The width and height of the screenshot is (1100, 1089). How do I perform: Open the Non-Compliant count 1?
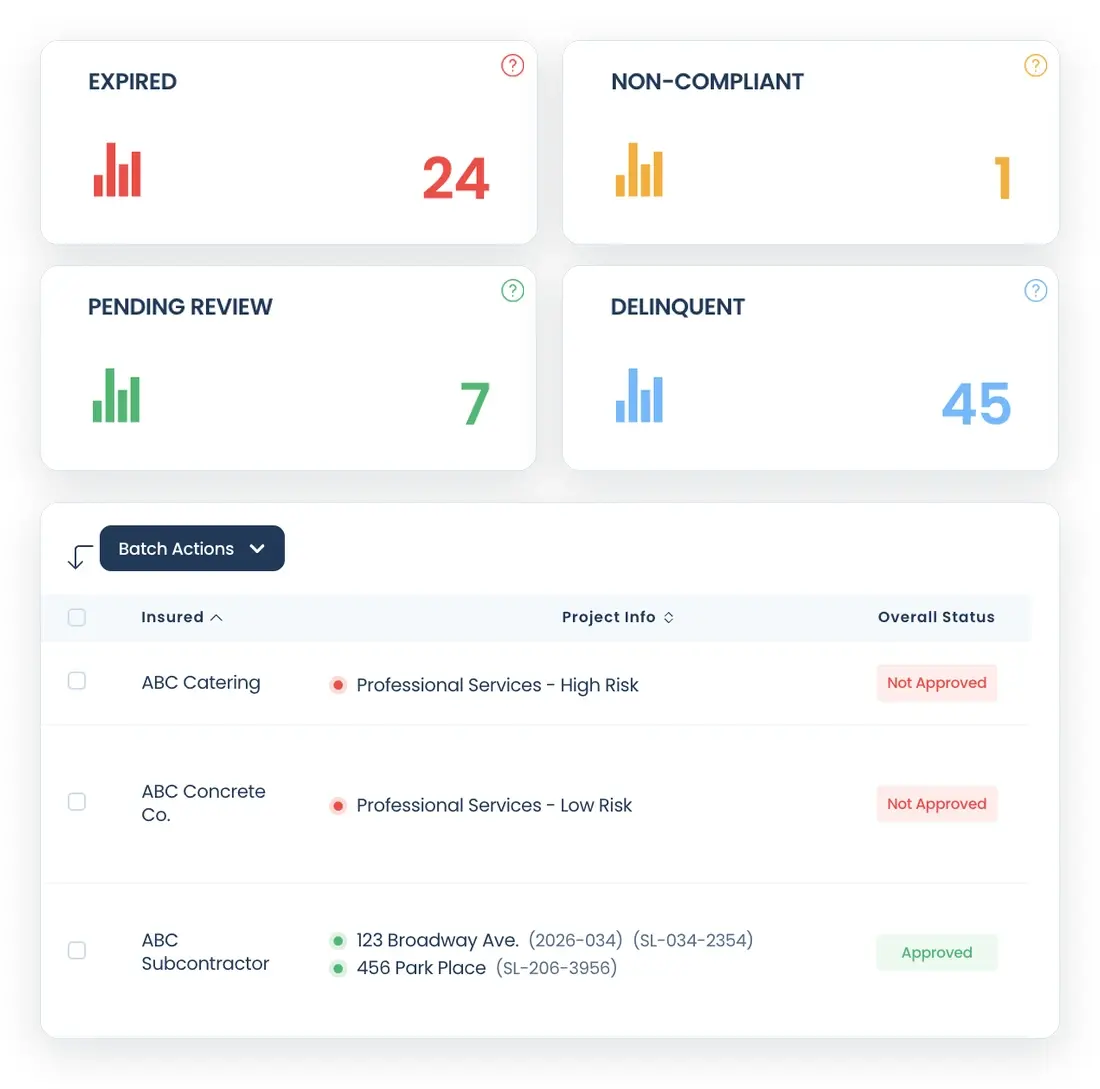pos(1002,178)
